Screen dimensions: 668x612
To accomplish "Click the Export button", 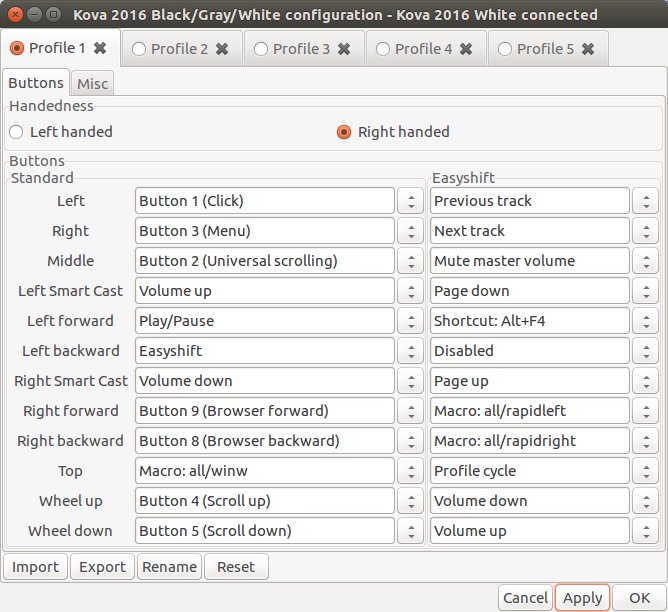I will pos(102,567).
